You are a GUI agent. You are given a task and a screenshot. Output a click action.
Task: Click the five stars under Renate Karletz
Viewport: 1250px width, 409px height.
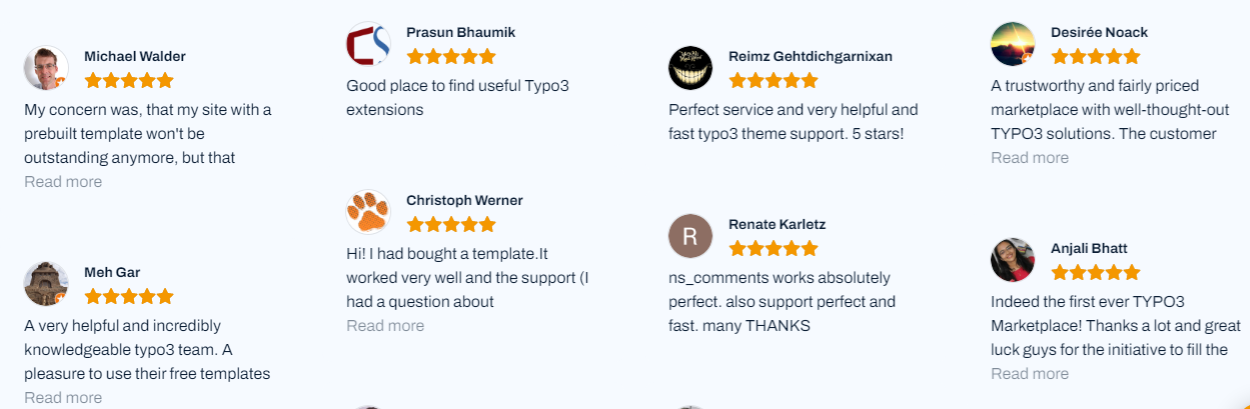tap(773, 248)
